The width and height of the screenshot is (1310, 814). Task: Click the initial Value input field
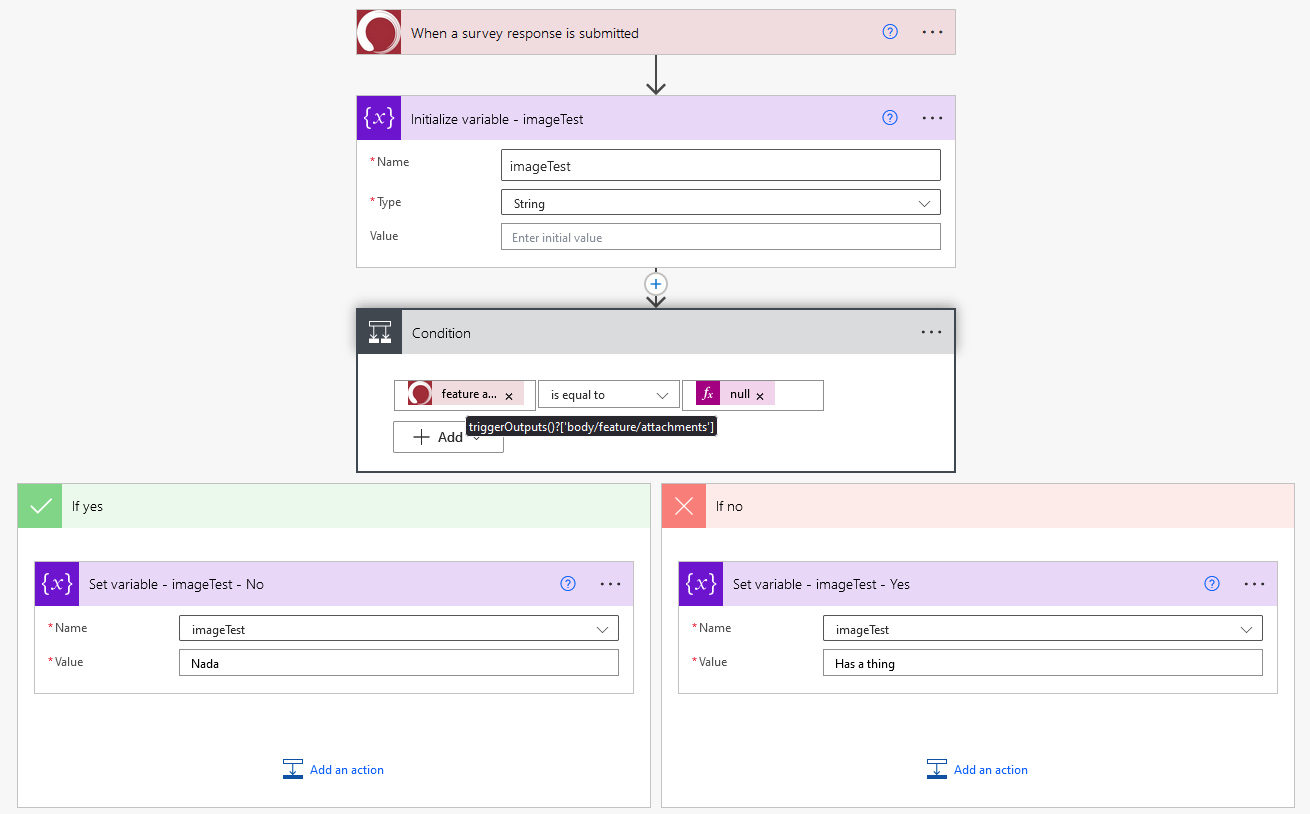pyautogui.click(x=720, y=237)
